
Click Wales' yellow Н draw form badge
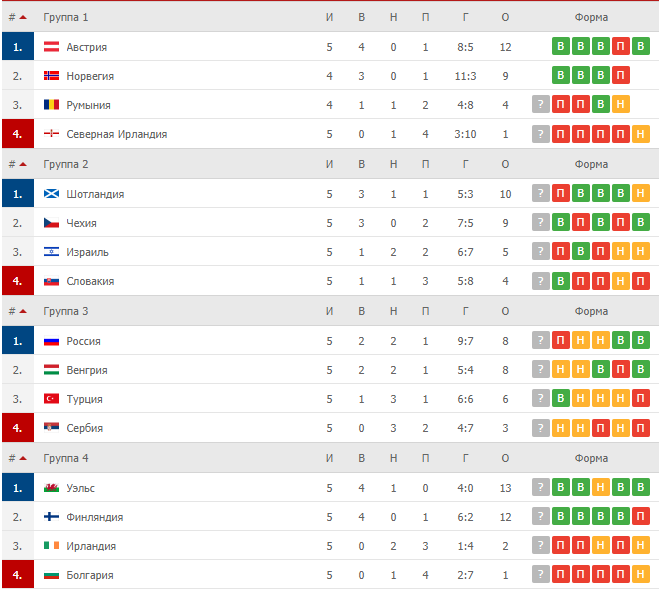click(x=600, y=487)
